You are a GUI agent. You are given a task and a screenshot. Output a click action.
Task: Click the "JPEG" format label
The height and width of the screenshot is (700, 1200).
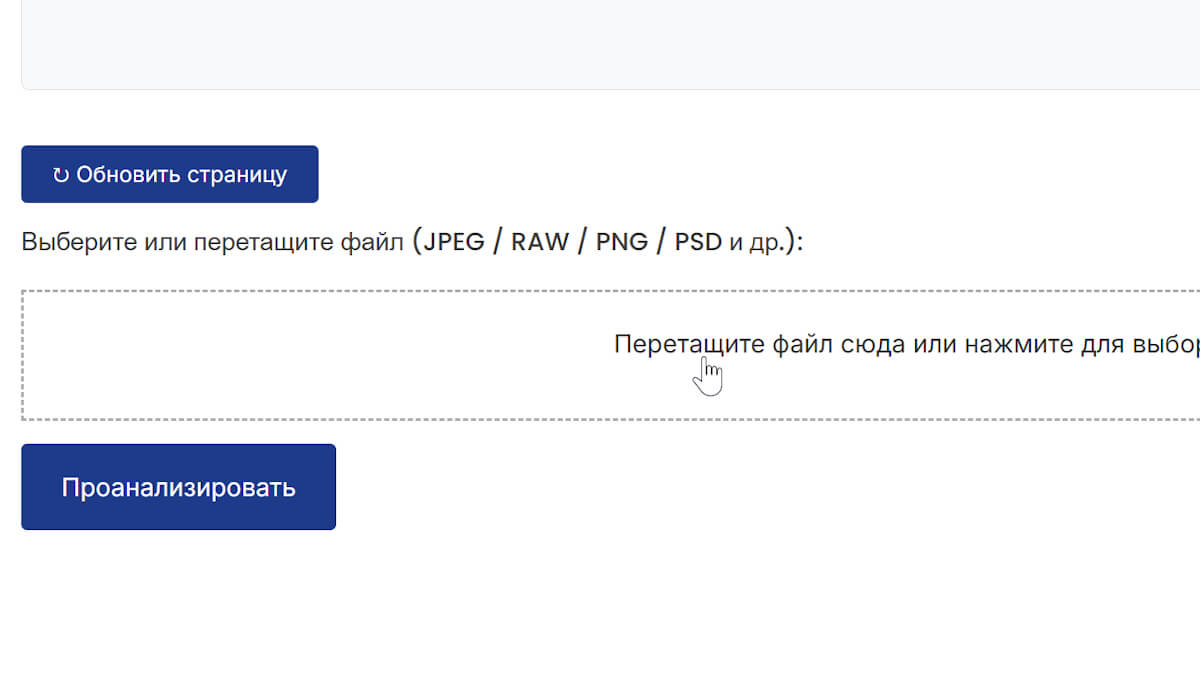[x=455, y=242]
